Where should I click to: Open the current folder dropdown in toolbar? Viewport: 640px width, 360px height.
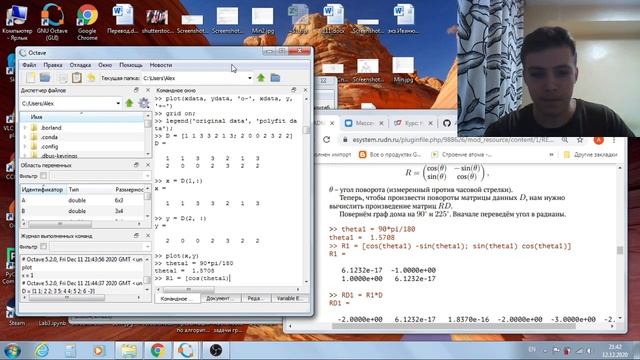(250, 78)
